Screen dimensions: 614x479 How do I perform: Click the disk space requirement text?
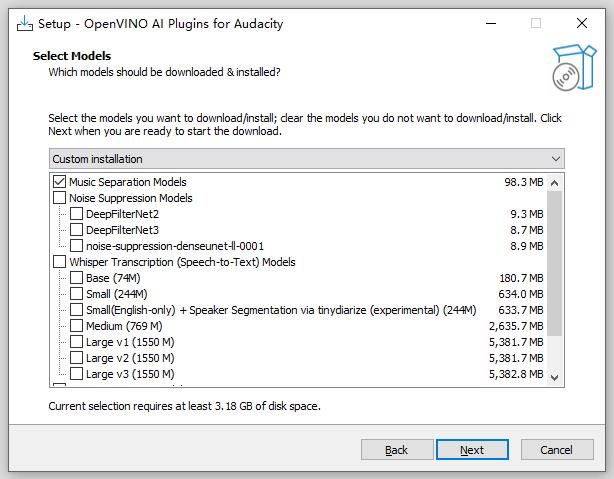coord(184,406)
